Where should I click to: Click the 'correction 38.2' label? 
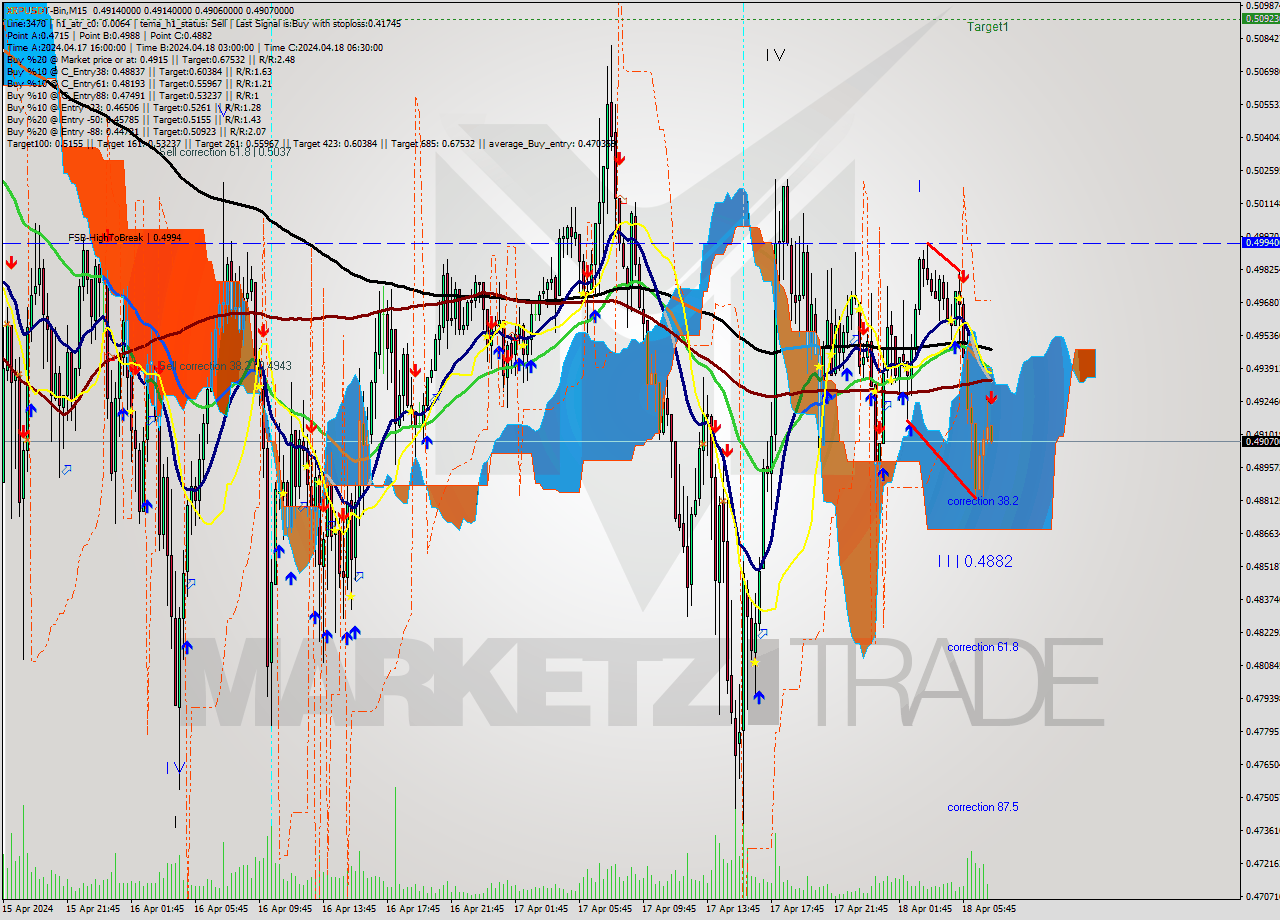[983, 501]
